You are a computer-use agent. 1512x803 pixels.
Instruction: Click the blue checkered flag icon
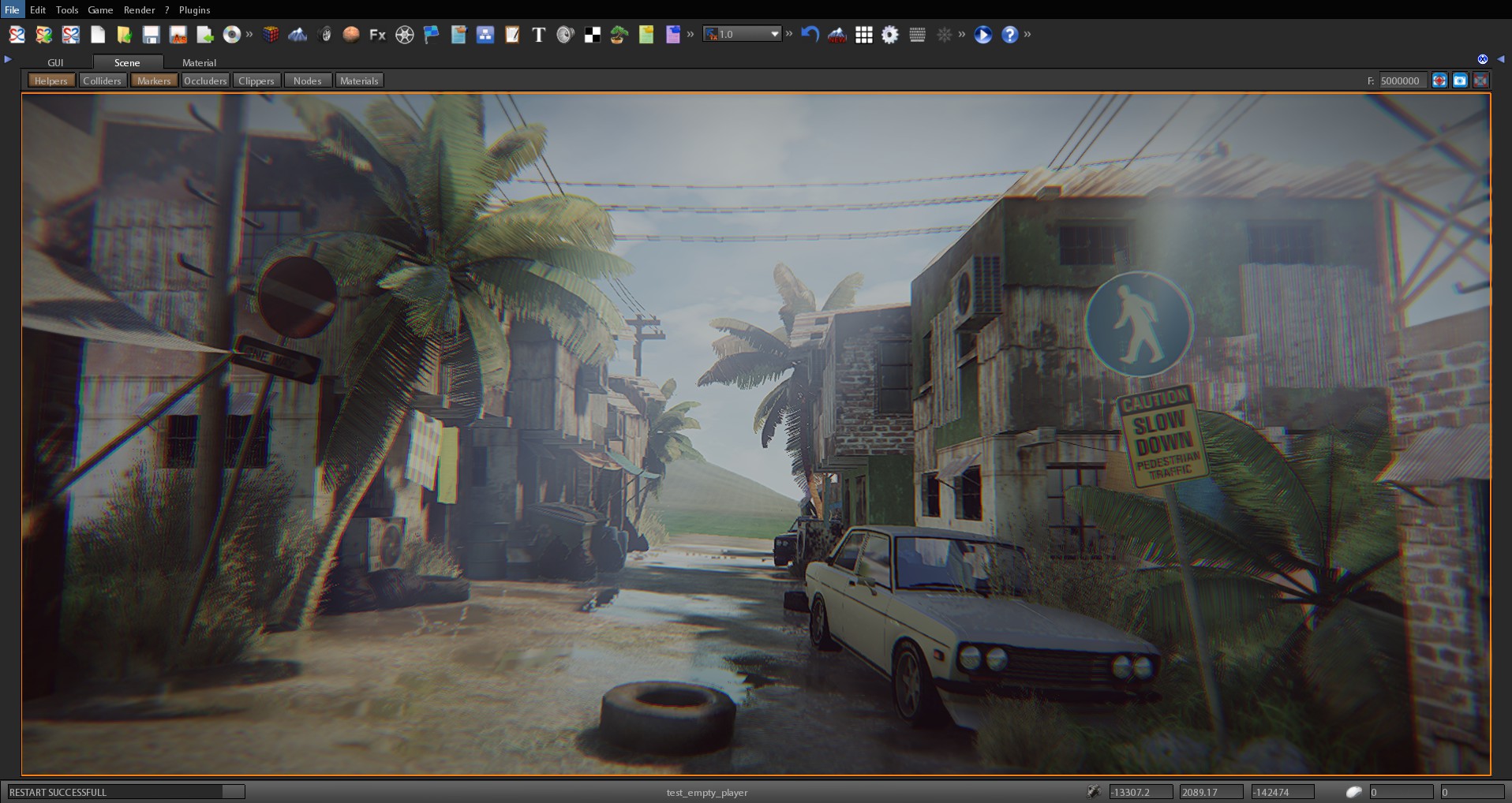point(432,35)
